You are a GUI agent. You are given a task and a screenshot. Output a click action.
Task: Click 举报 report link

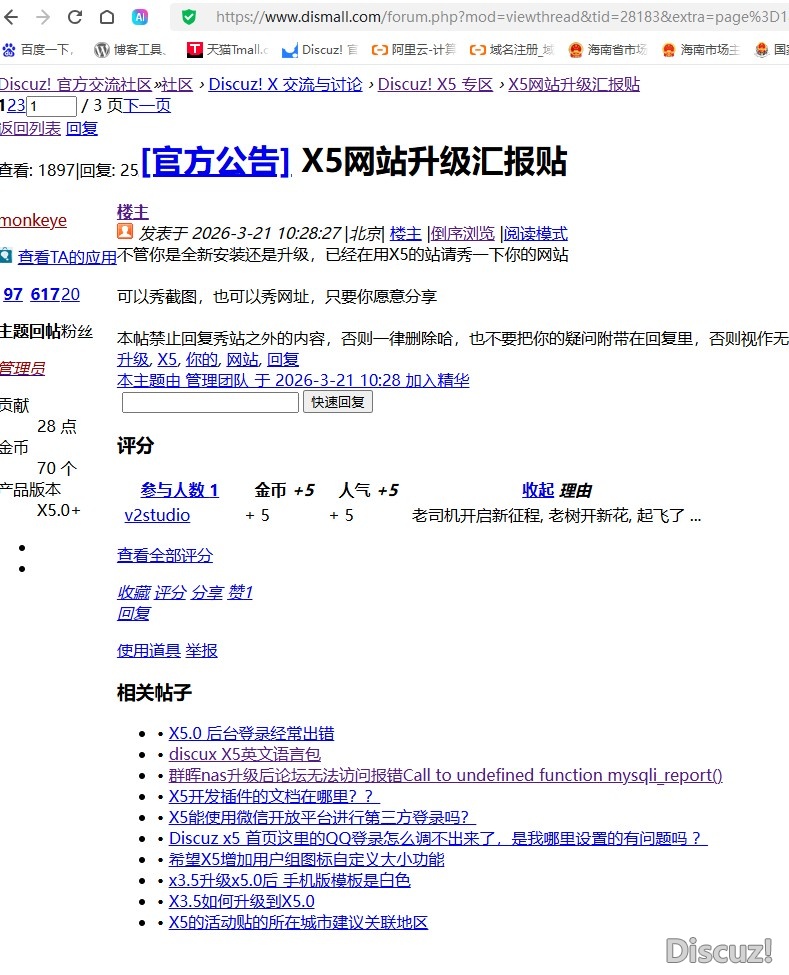click(x=201, y=650)
